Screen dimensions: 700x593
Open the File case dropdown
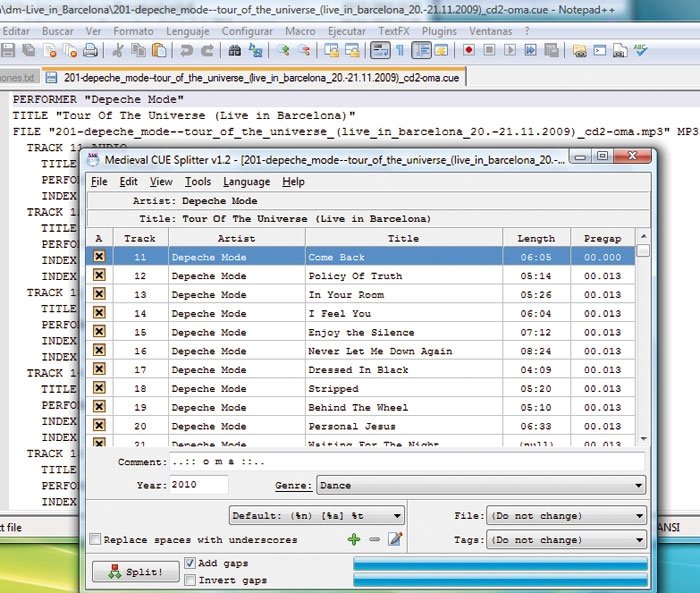click(566, 516)
